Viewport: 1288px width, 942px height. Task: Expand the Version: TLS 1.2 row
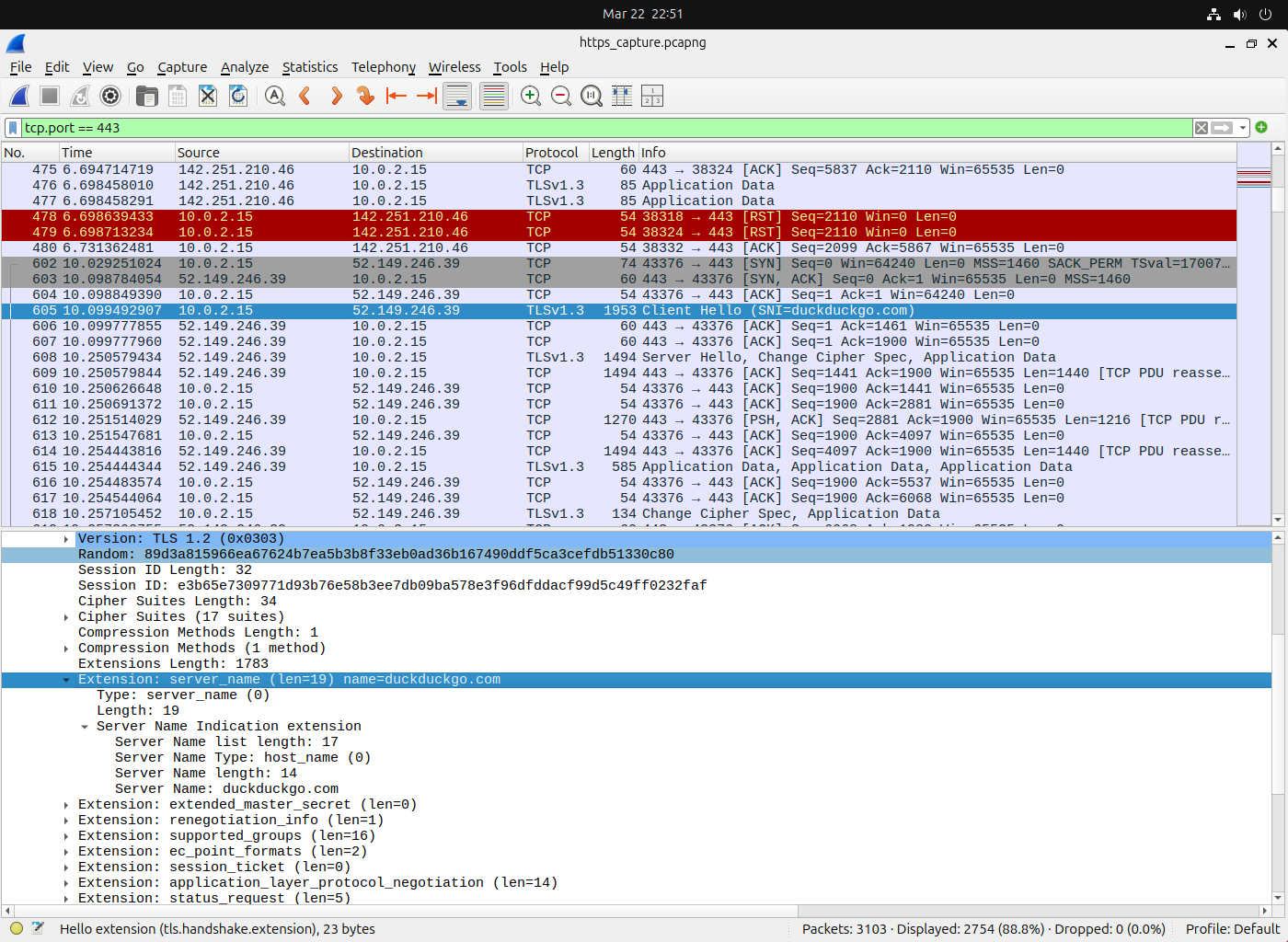pyautogui.click(x=66, y=539)
